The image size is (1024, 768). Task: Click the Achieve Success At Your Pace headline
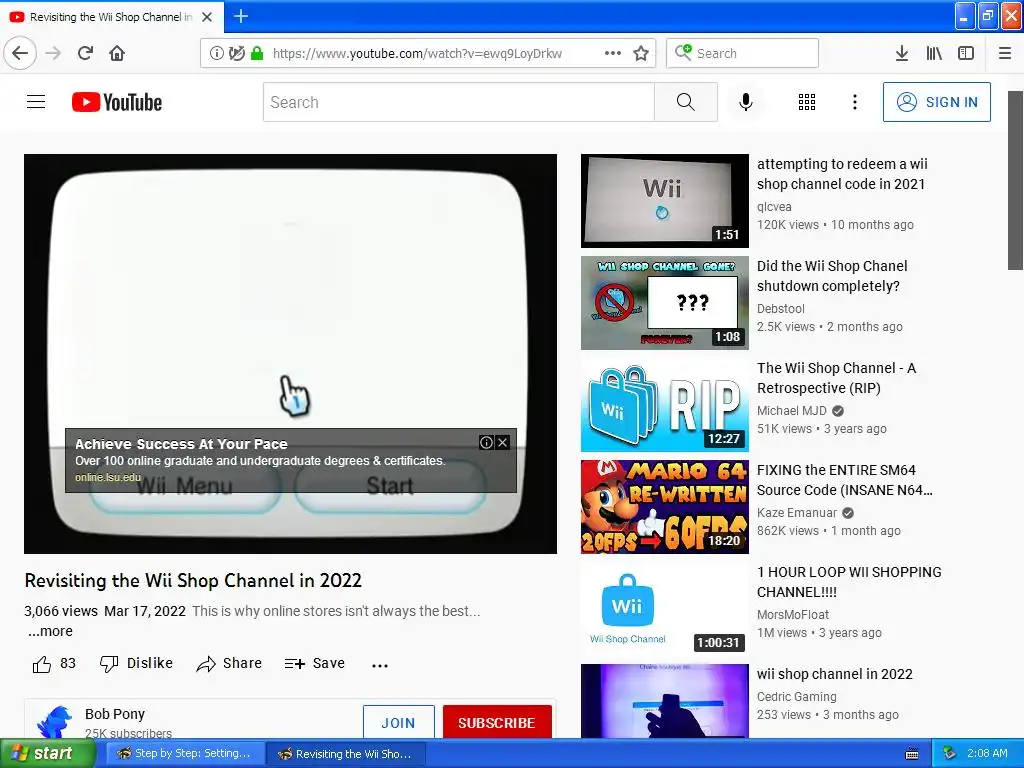pos(181,444)
